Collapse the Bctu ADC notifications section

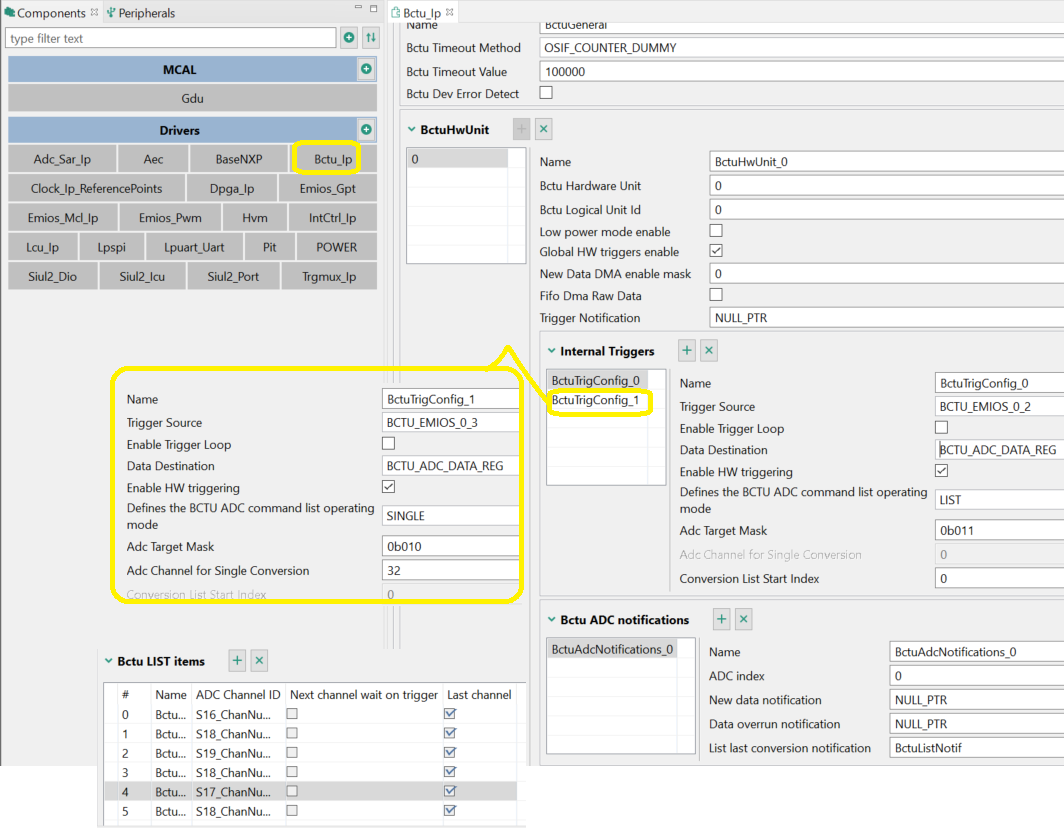[552, 619]
